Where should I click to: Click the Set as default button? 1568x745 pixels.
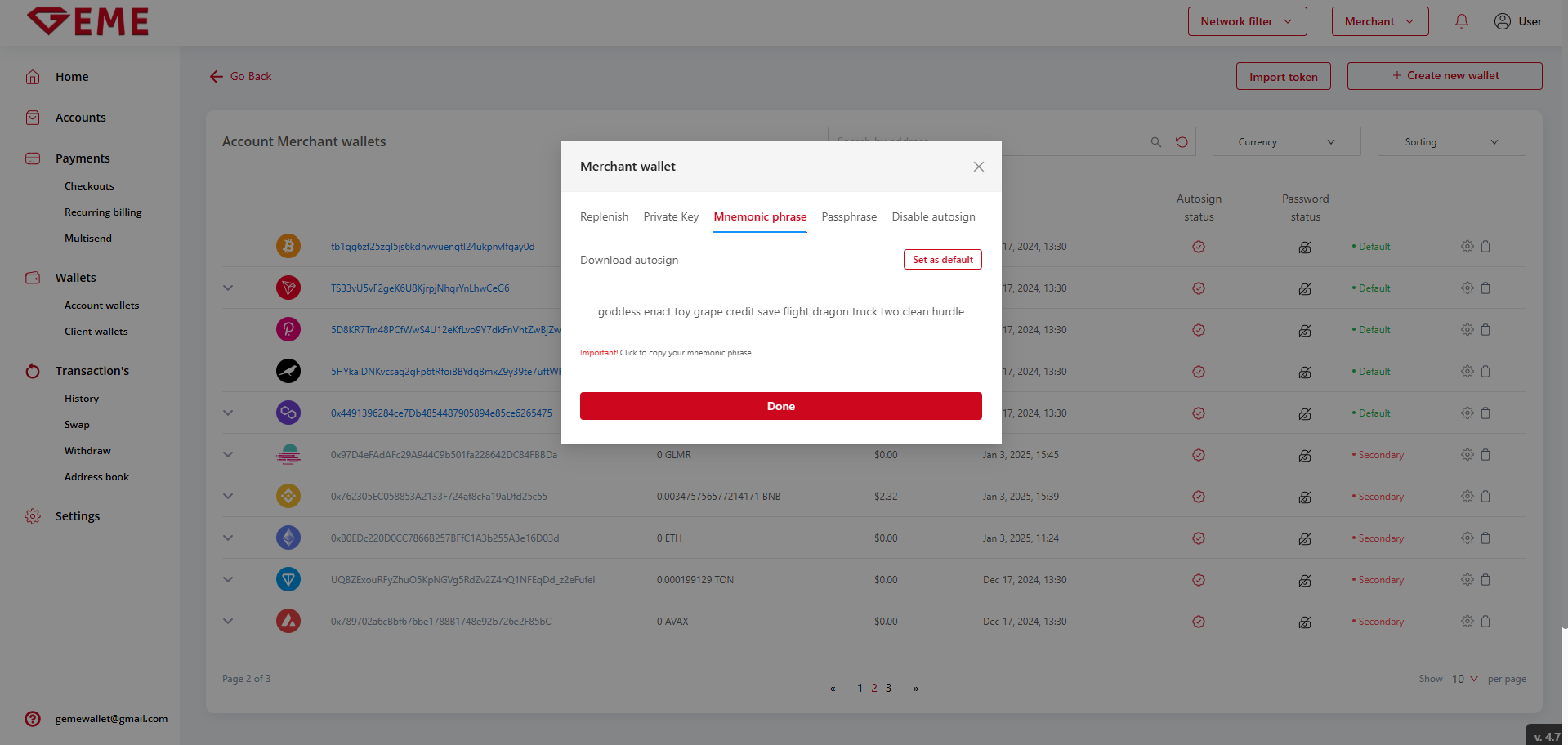point(942,260)
